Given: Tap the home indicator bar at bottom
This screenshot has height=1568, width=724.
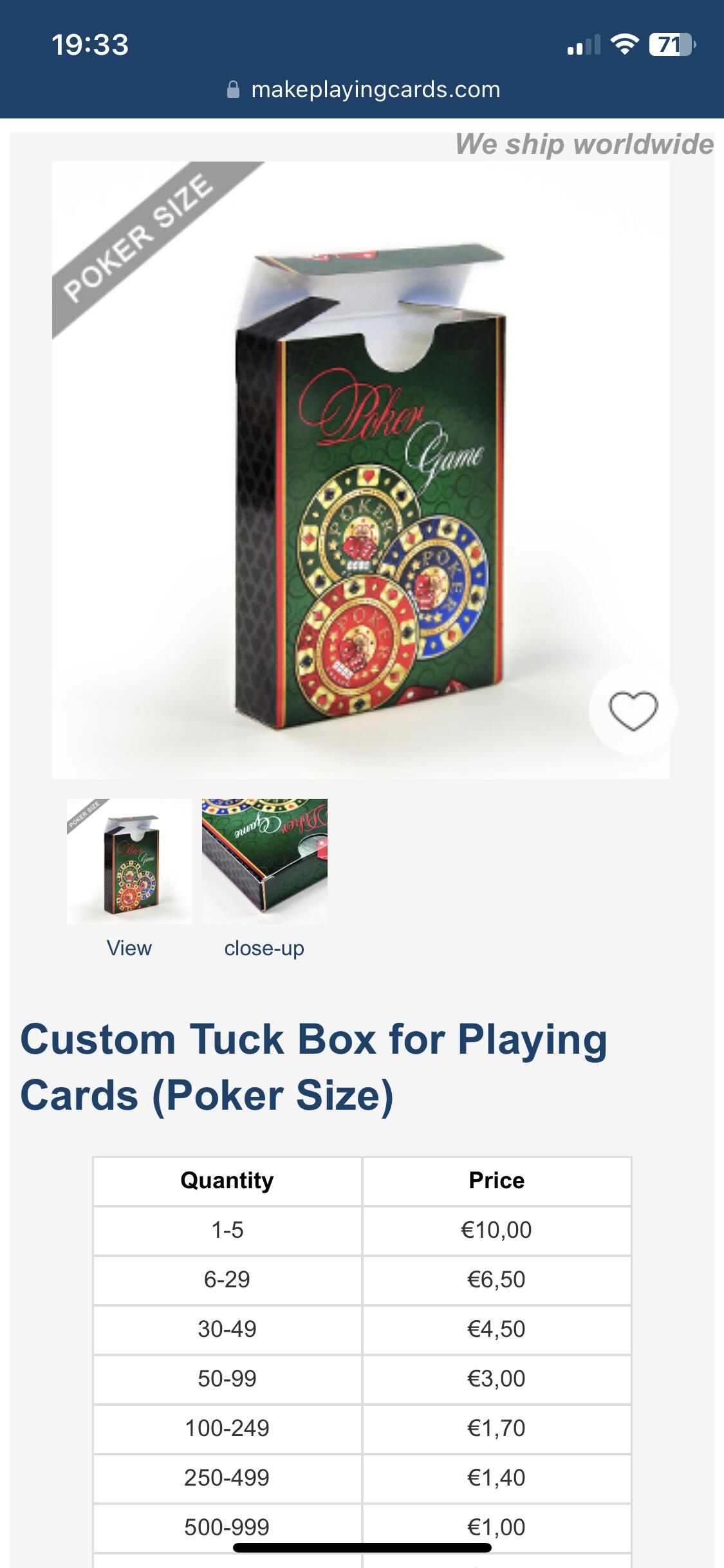Looking at the screenshot, I should (x=362, y=1547).
